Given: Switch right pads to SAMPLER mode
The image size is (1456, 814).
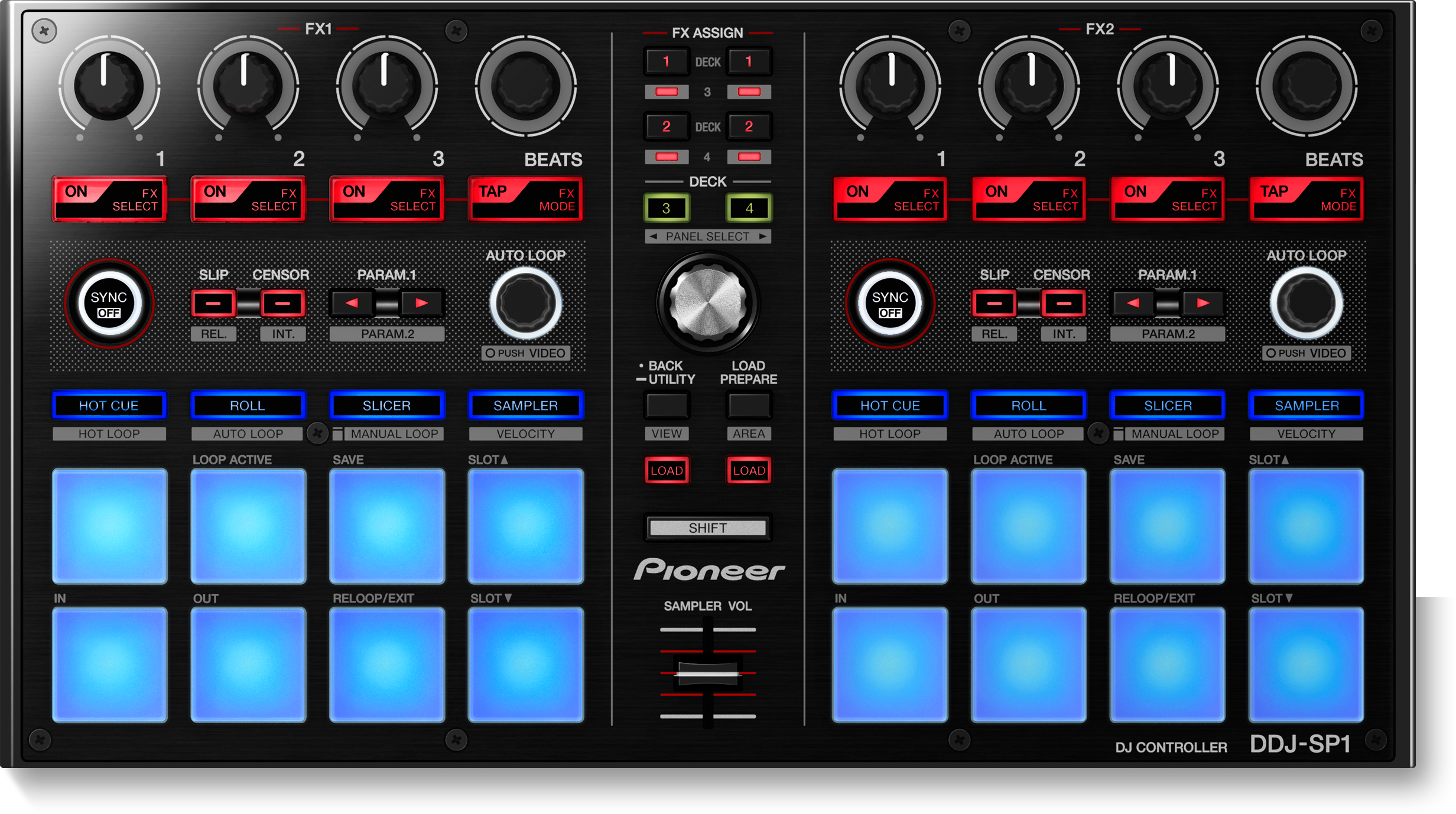Looking at the screenshot, I should pos(1306,405).
